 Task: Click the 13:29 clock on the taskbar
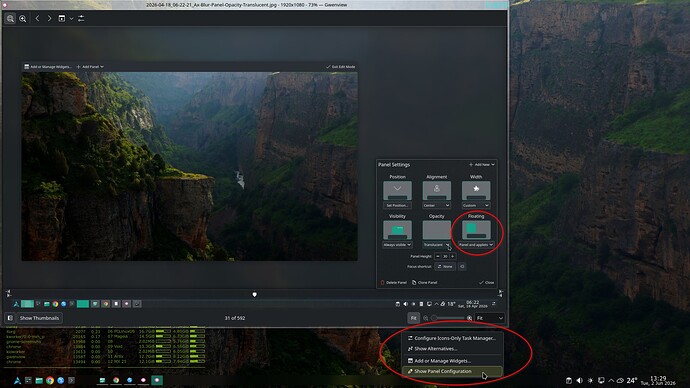[658, 381]
